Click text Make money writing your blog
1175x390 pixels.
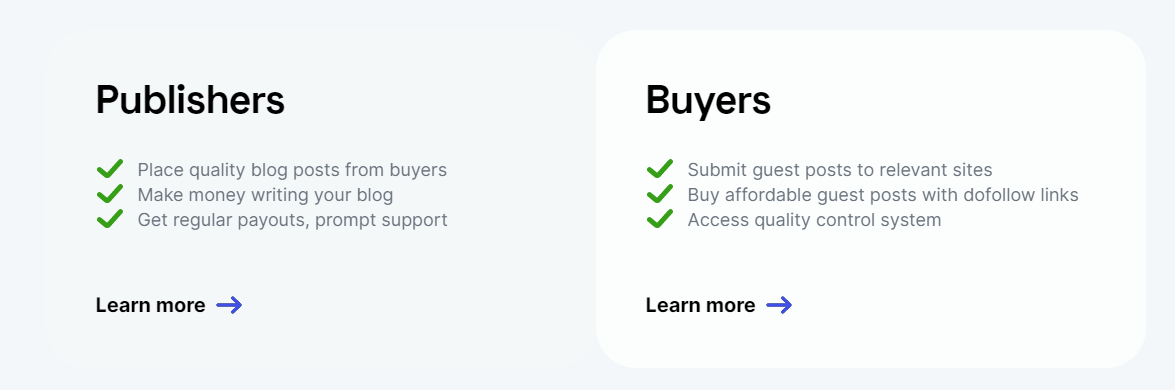click(x=265, y=195)
